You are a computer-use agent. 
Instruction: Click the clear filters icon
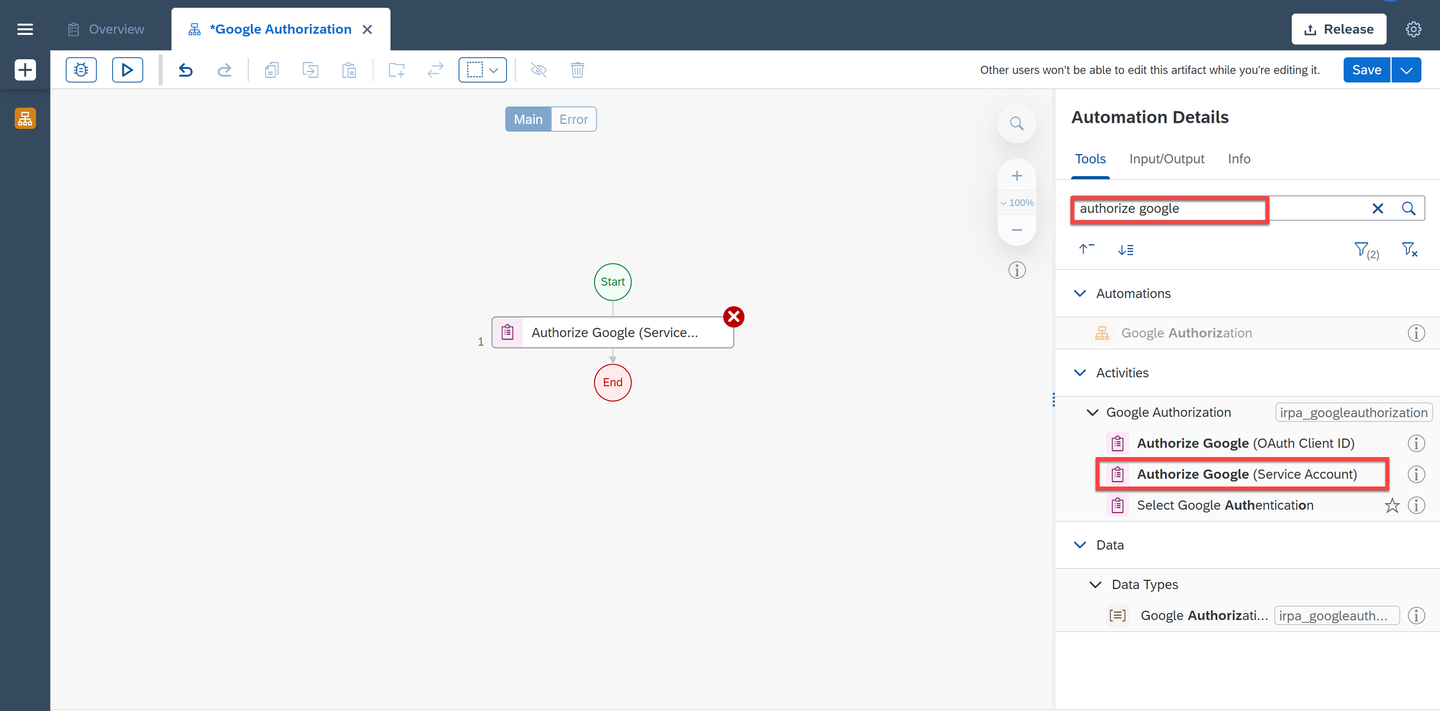click(1409, 249)
